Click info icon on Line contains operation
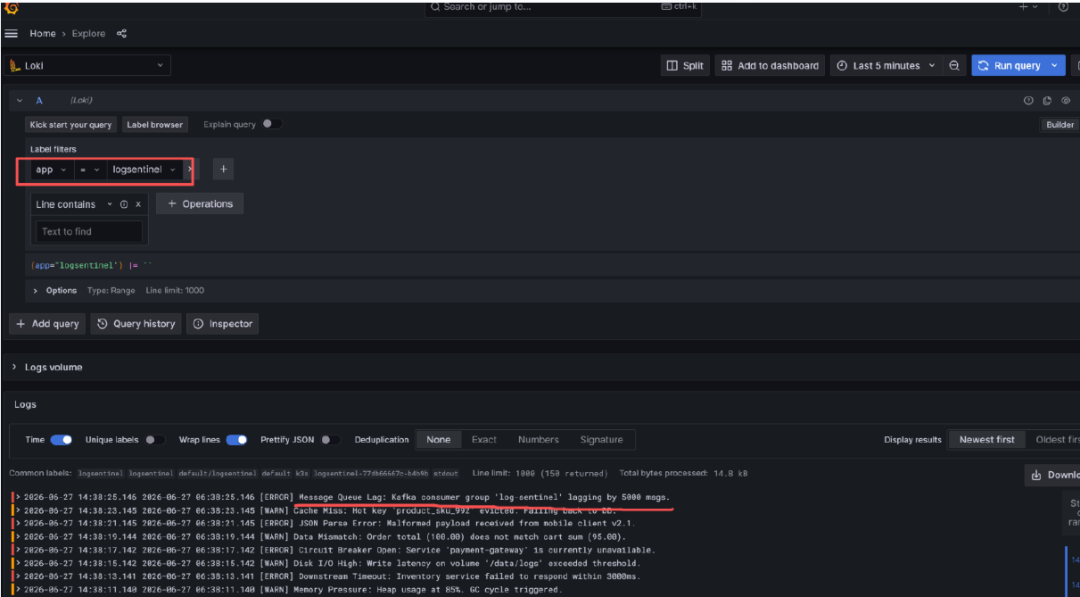Image resolution: width=1080 pixels, height=597 pixels. tap(124, 205)
